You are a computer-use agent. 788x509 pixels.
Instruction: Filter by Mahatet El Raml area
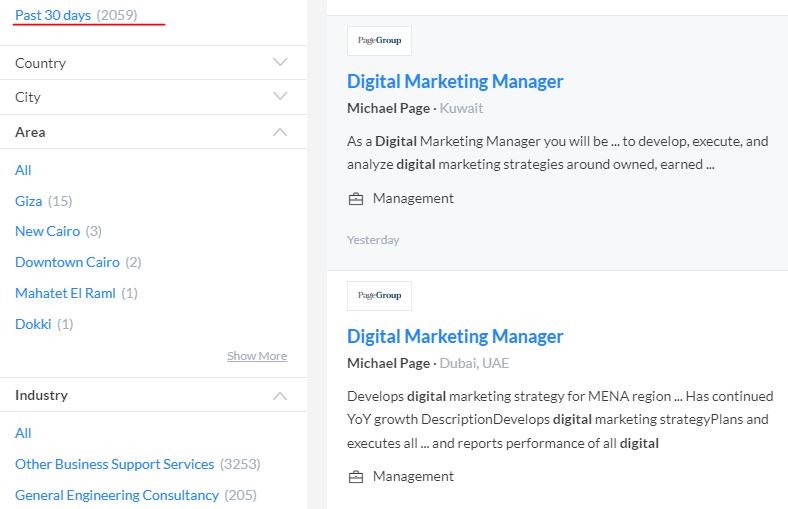[x=65, y=293]
